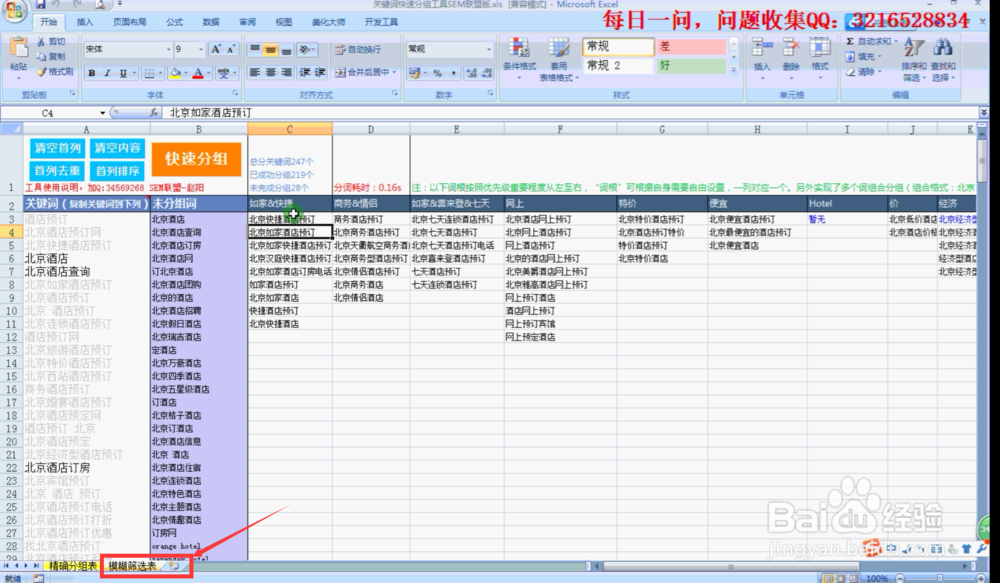Screen dimensions: 1000x583
Task: Toggle underline formatting
Action: tap(123, 73)
